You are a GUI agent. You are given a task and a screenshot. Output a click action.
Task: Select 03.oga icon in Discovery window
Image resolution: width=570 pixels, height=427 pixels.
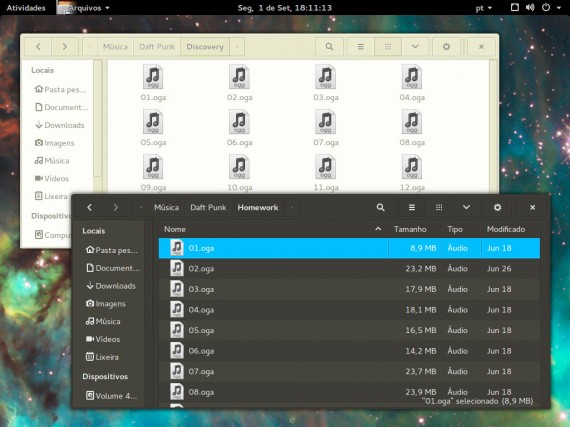[325, 77]
